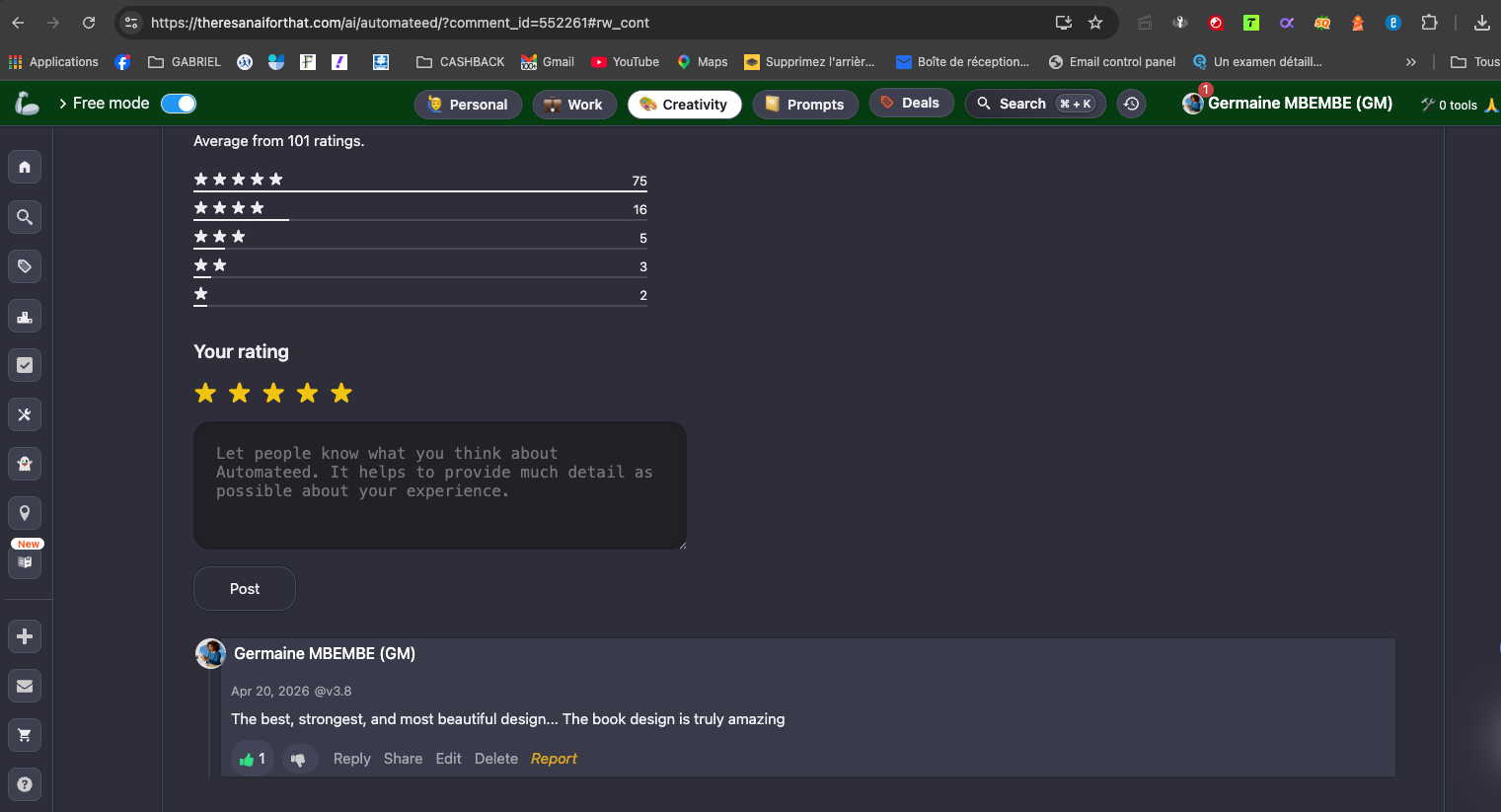Open the Prompts tab

[x=805, y=104]
